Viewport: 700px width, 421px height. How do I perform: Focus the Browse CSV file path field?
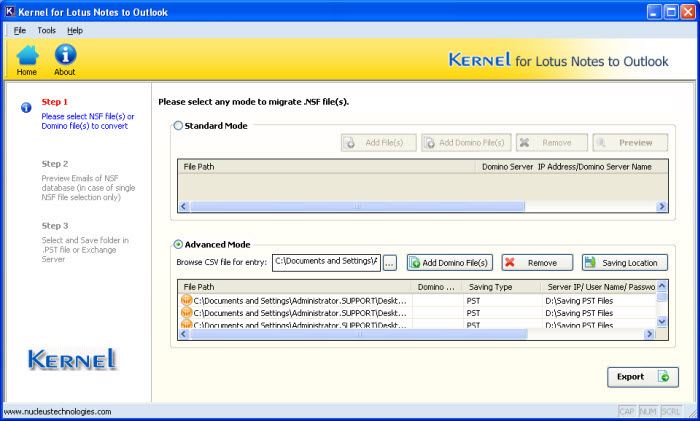(x=326, y=262)
